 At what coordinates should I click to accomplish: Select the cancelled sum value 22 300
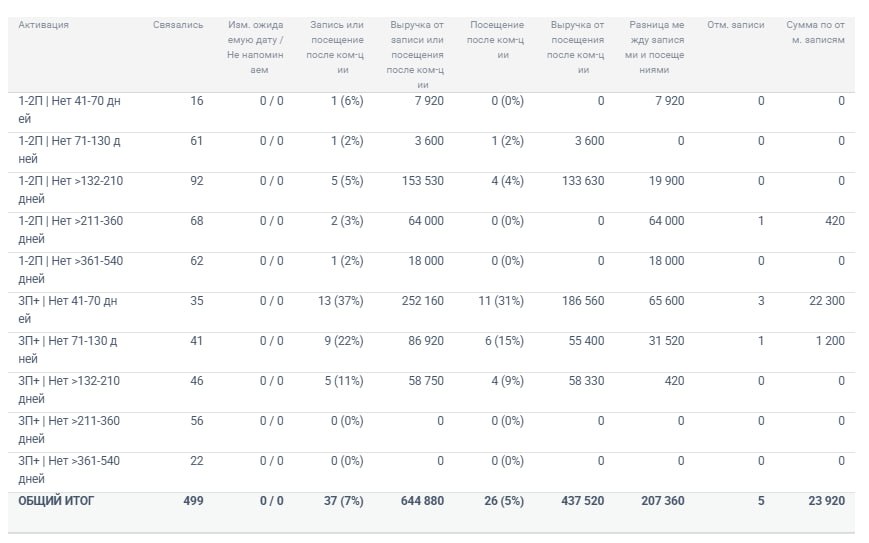point(827,301)
